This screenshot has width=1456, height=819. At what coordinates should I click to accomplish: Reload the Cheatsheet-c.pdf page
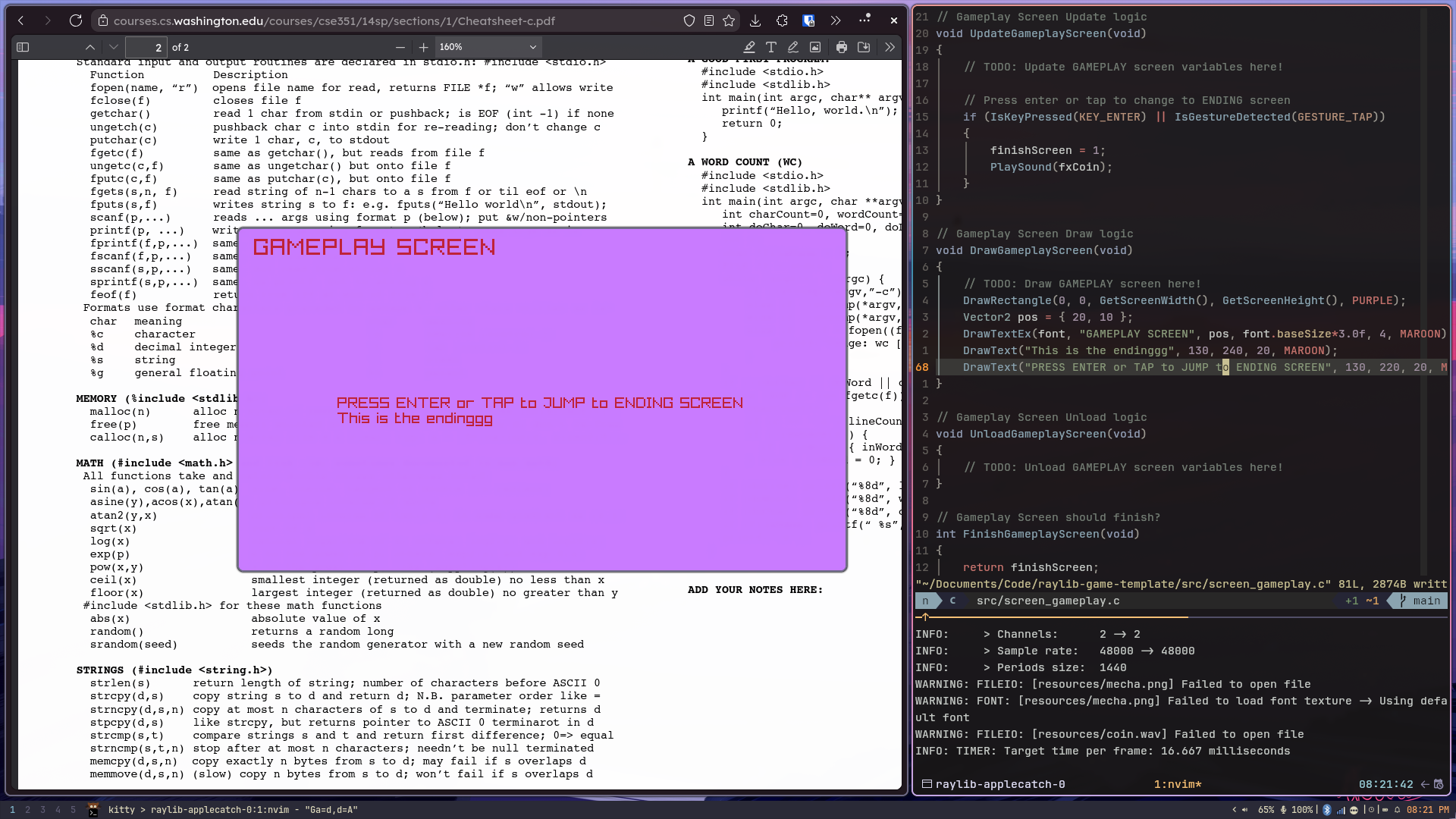pos(76,20)
